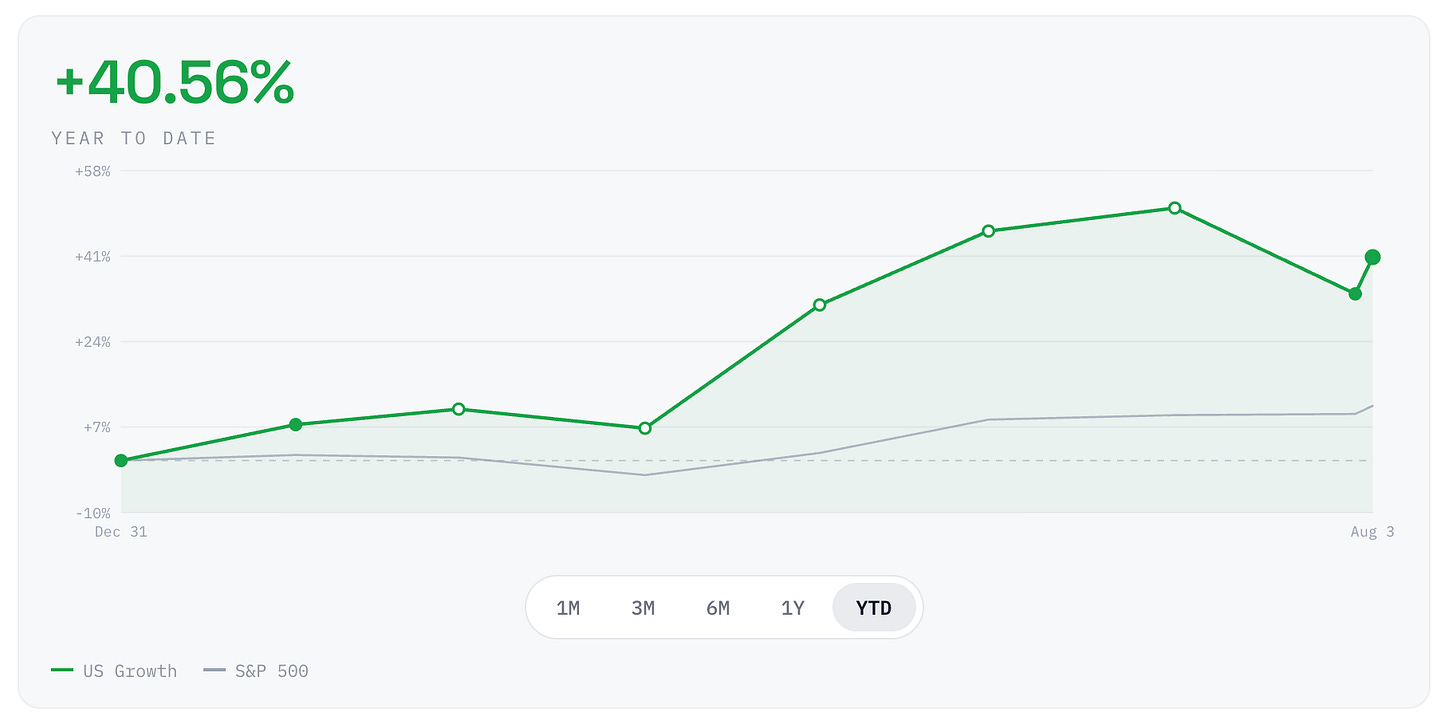Click the Dec 31 date label

(121, 532)
